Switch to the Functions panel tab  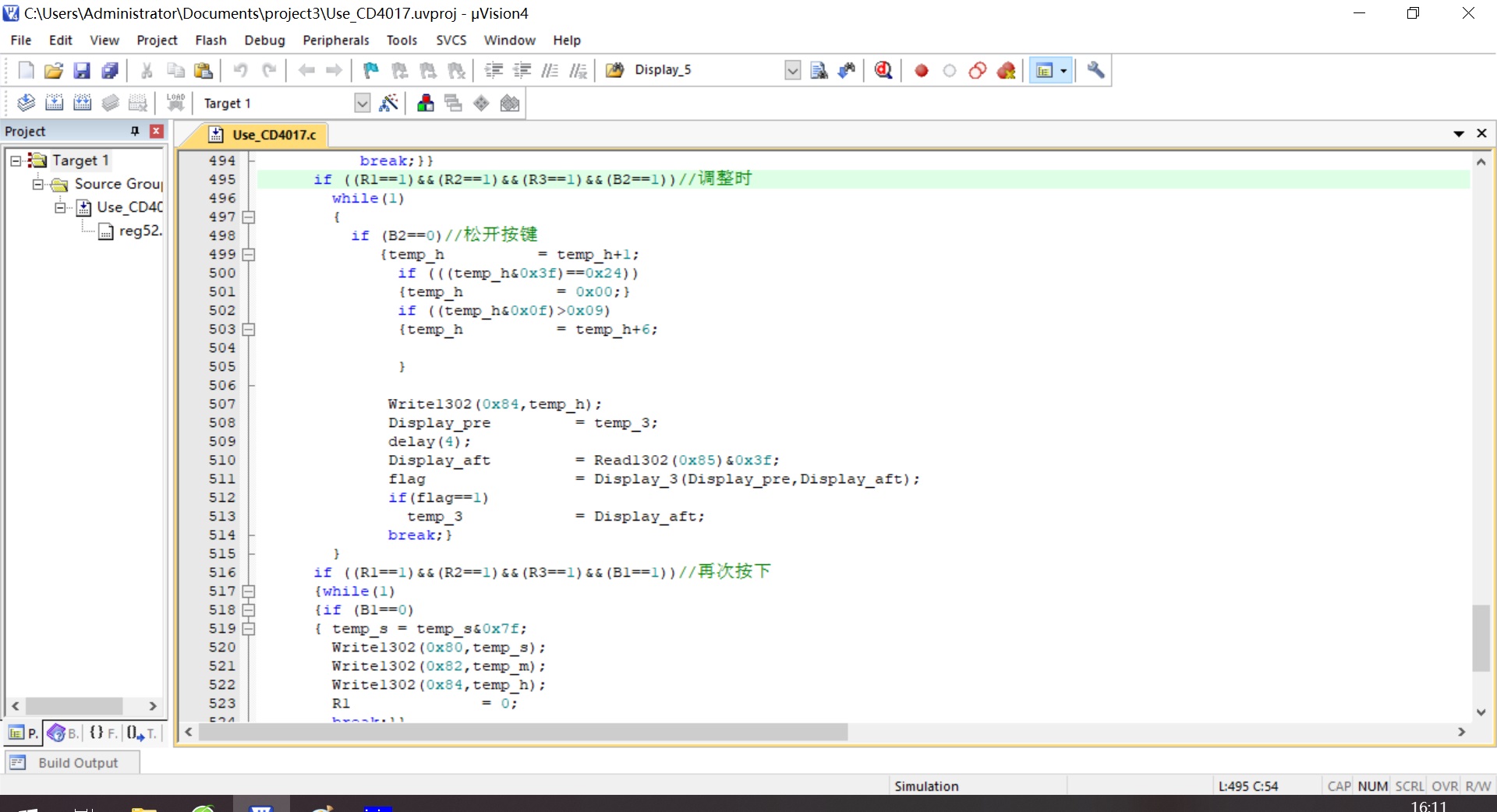[103, 733]
